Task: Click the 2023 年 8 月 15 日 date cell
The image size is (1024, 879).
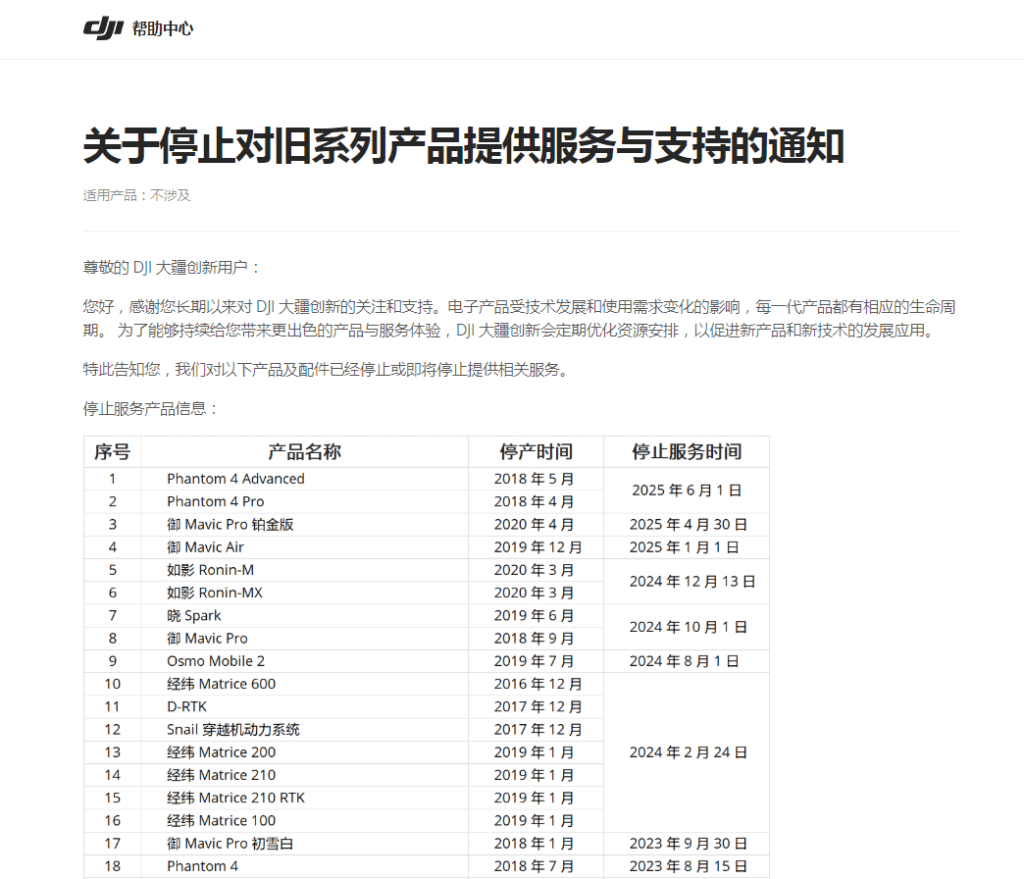Action: pyautogui.click(x=688, y=867)
